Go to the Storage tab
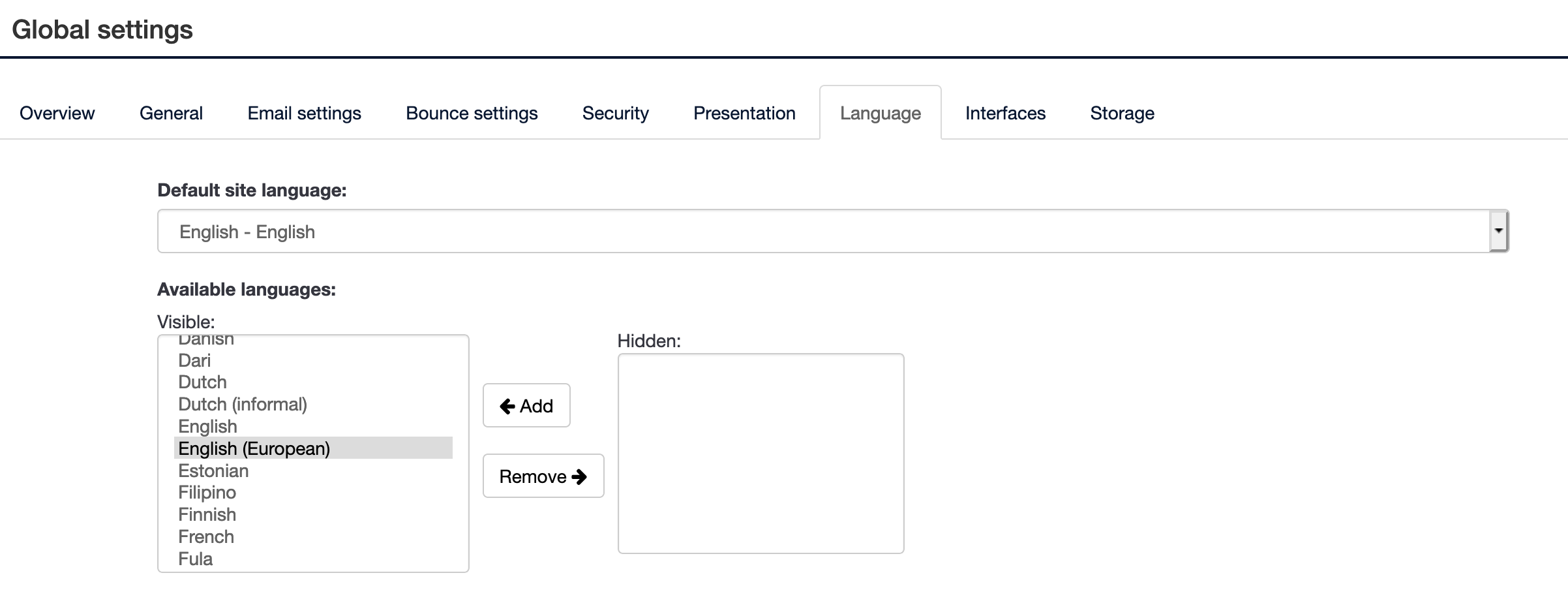 [x=1122, y=113]
